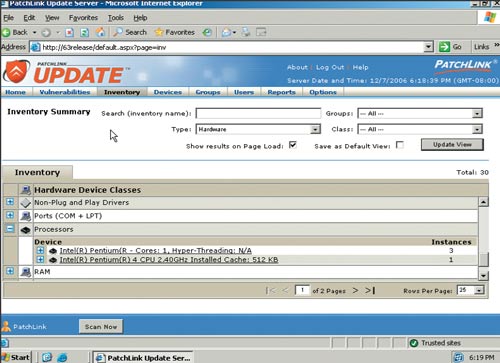Stop page loading with Stop icon
500x363 pixels.
pos(69,32)
